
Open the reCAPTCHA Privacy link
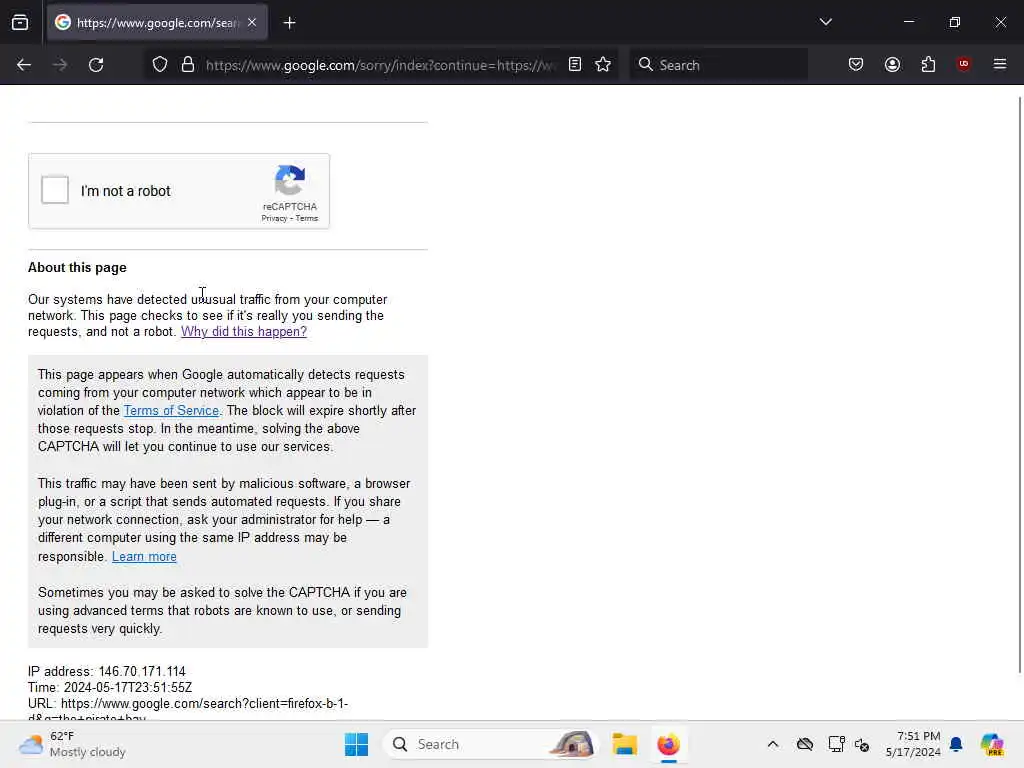[274, 219]
